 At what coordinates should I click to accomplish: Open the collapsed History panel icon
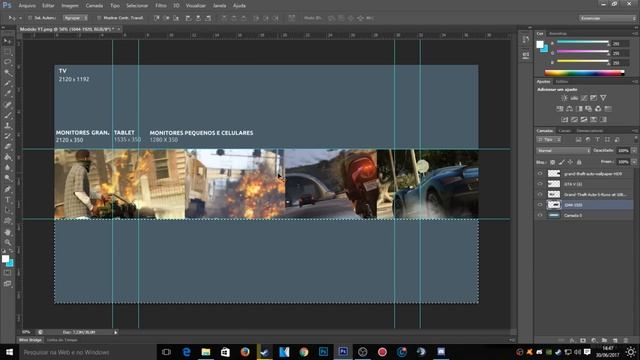[525, 40]
